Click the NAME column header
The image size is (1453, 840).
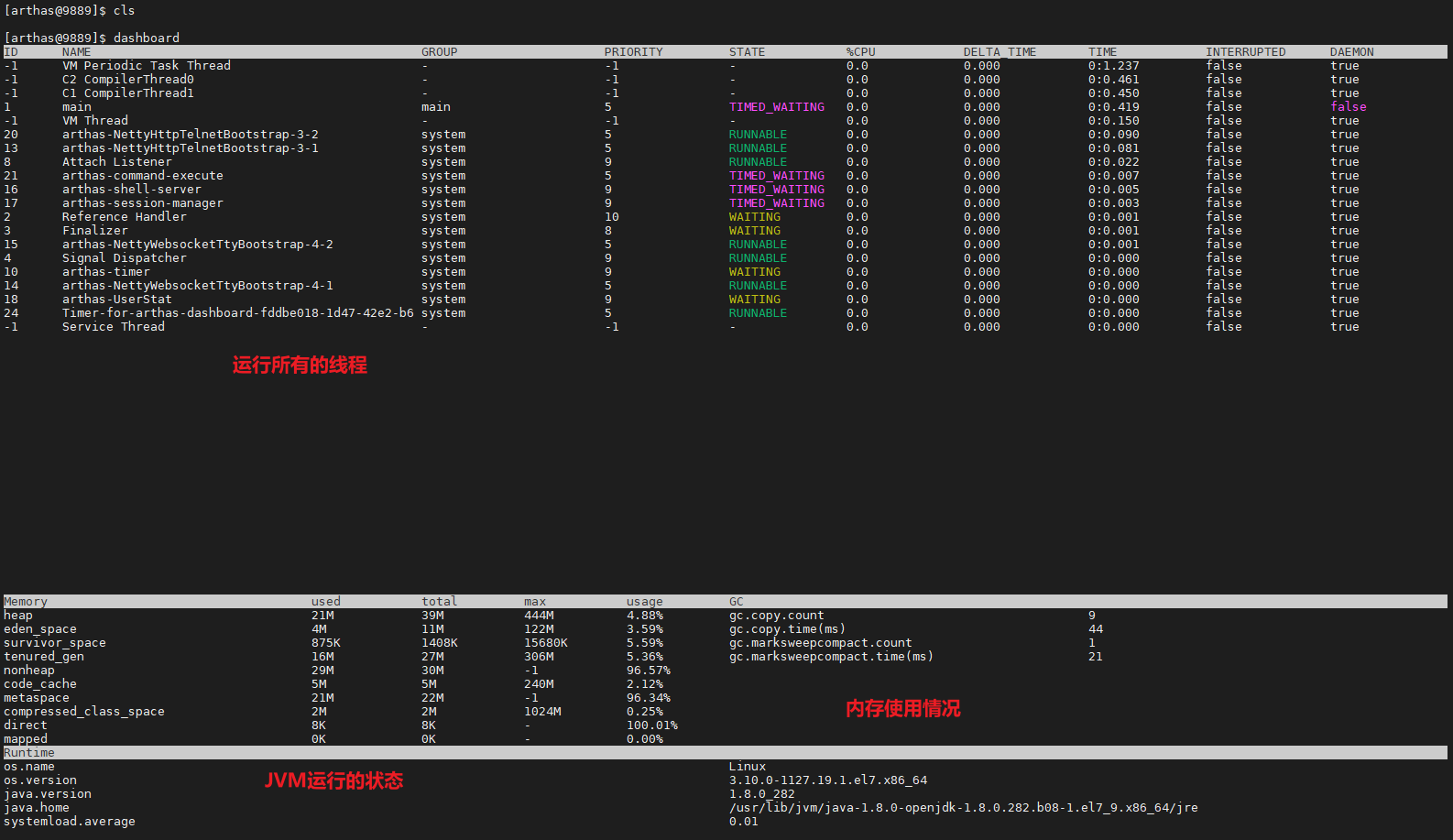(x=76, y=52)
